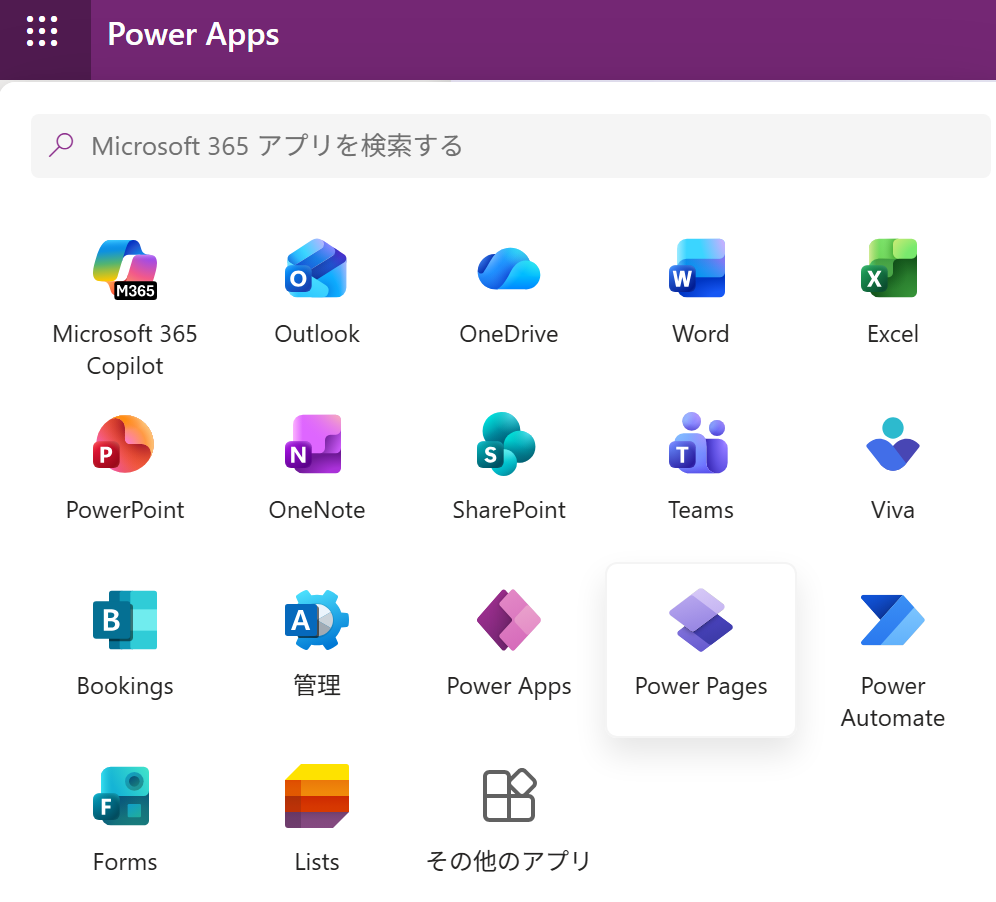Viewport: 996px width, 902px height.
Task: Open OneNote app icon
Action: coord(317,446)
